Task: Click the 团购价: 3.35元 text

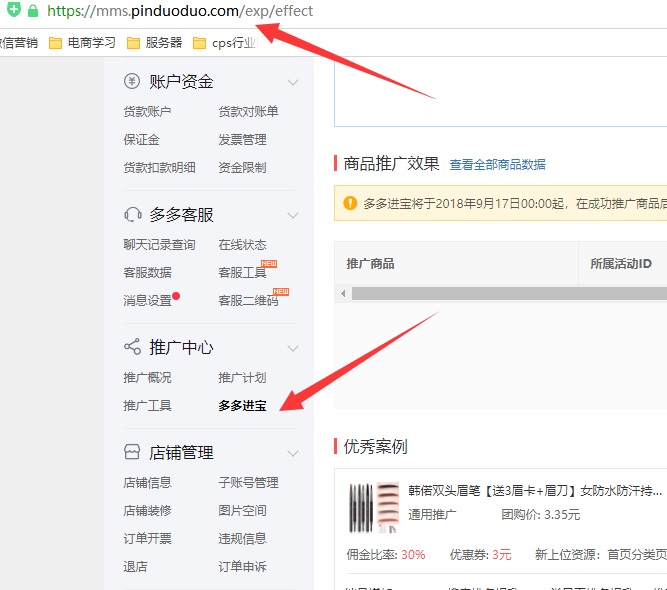Action: pyautogui.click(x=541, y=515)
